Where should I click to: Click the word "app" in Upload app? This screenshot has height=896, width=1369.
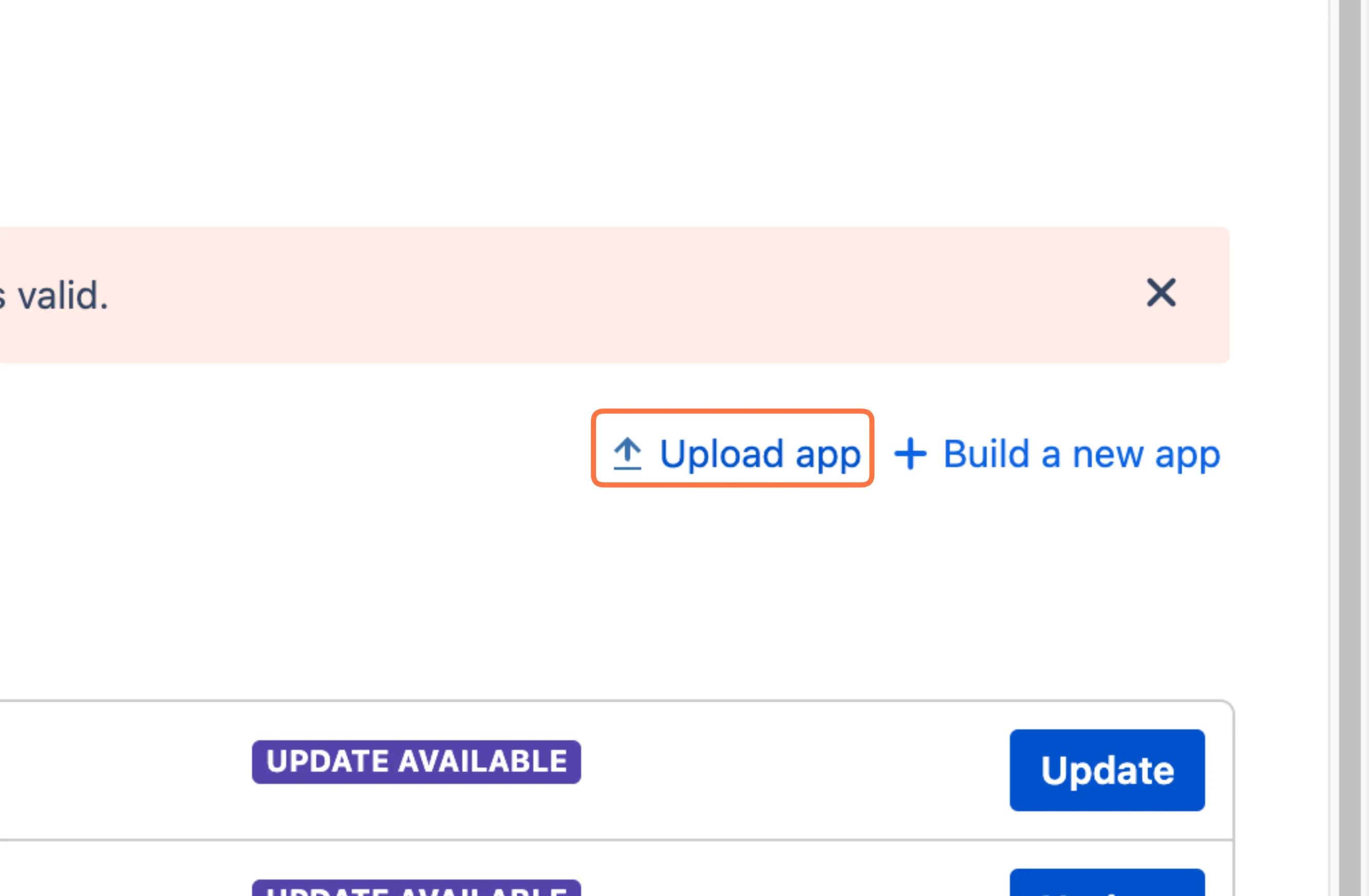coord(828,455)
